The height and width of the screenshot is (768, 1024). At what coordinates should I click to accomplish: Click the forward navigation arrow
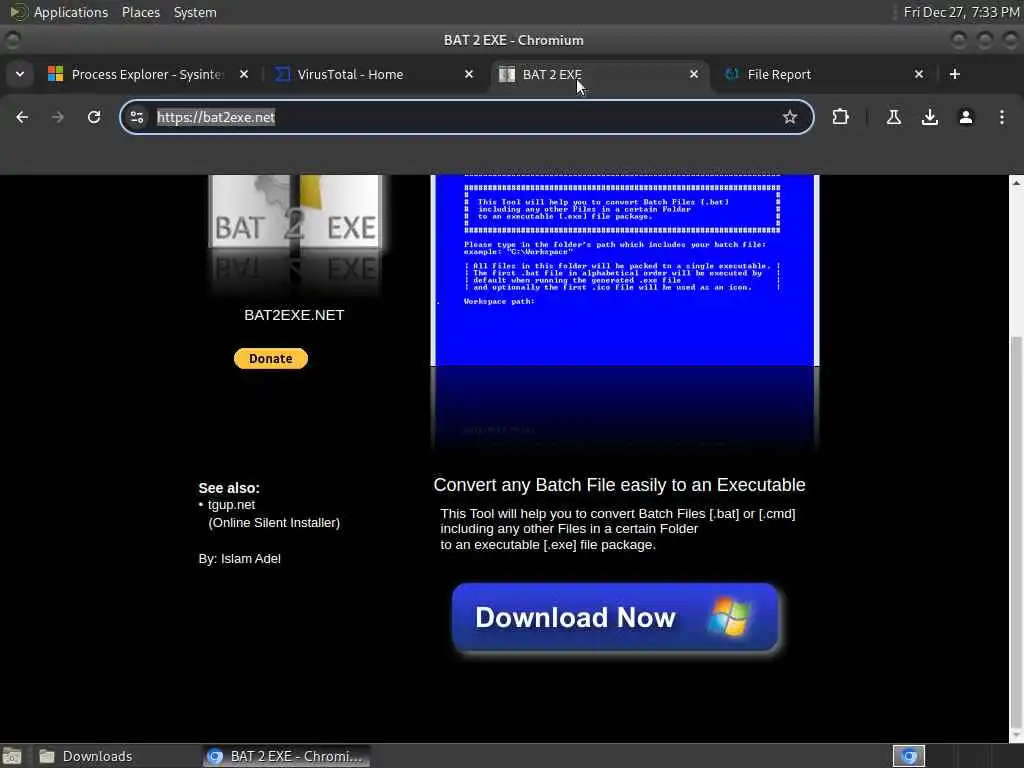[x=57, y=117]
